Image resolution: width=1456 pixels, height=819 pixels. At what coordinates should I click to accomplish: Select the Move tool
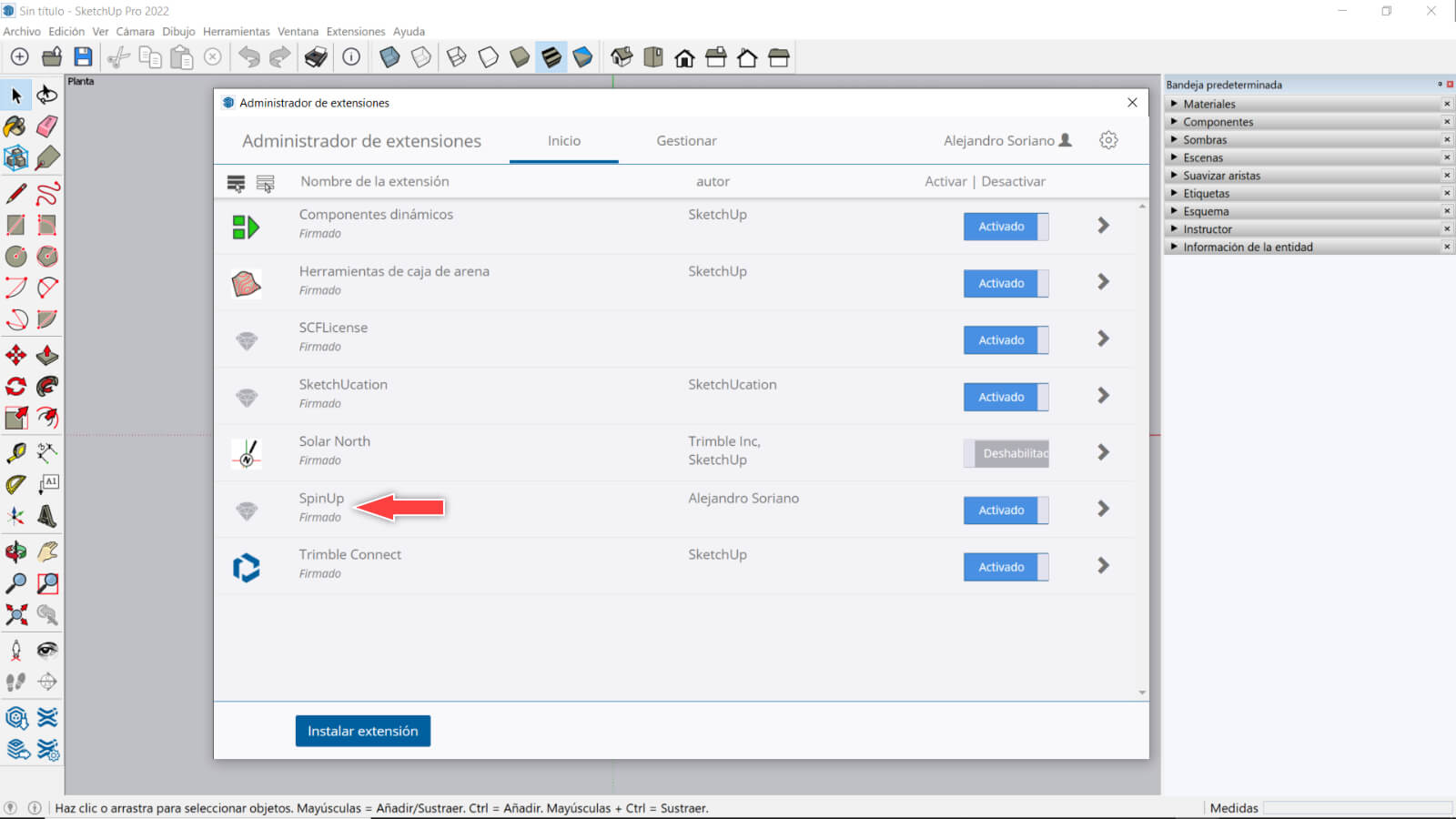(15, 355)
